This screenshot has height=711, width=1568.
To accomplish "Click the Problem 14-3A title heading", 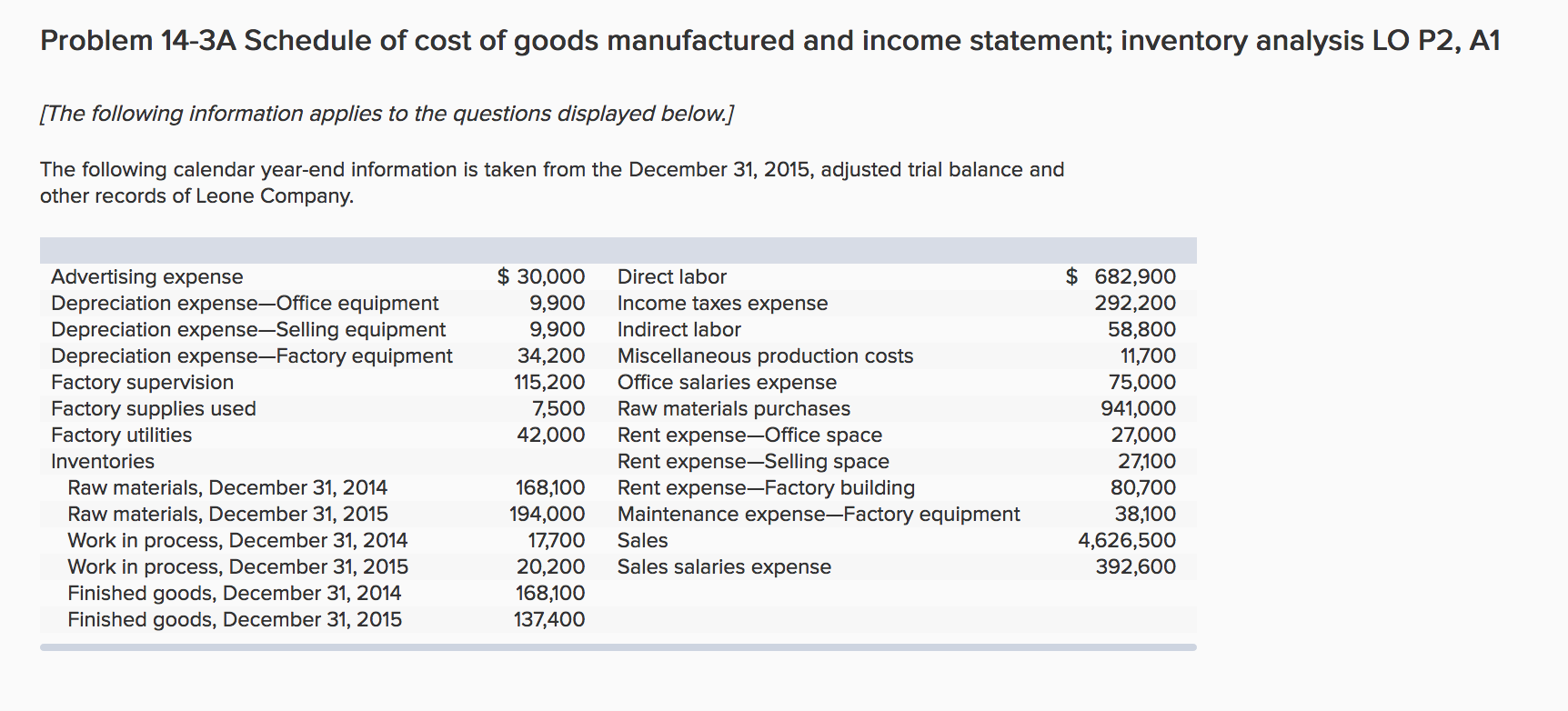I will click(769, 41).
